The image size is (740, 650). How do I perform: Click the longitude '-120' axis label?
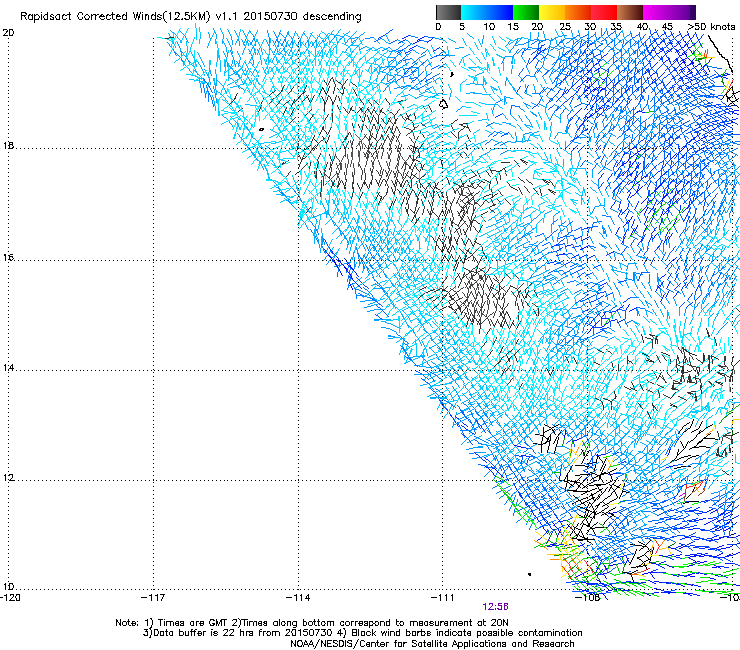click(10, 598)
